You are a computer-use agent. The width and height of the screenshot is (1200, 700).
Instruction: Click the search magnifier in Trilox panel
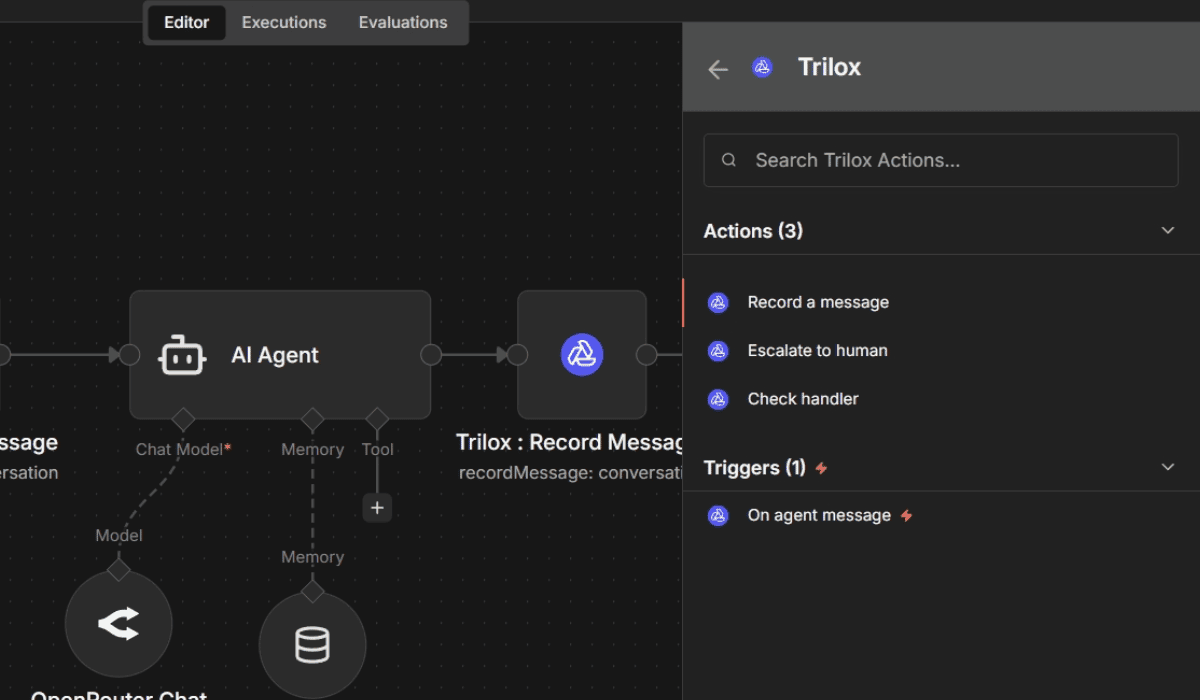(728, 159)
